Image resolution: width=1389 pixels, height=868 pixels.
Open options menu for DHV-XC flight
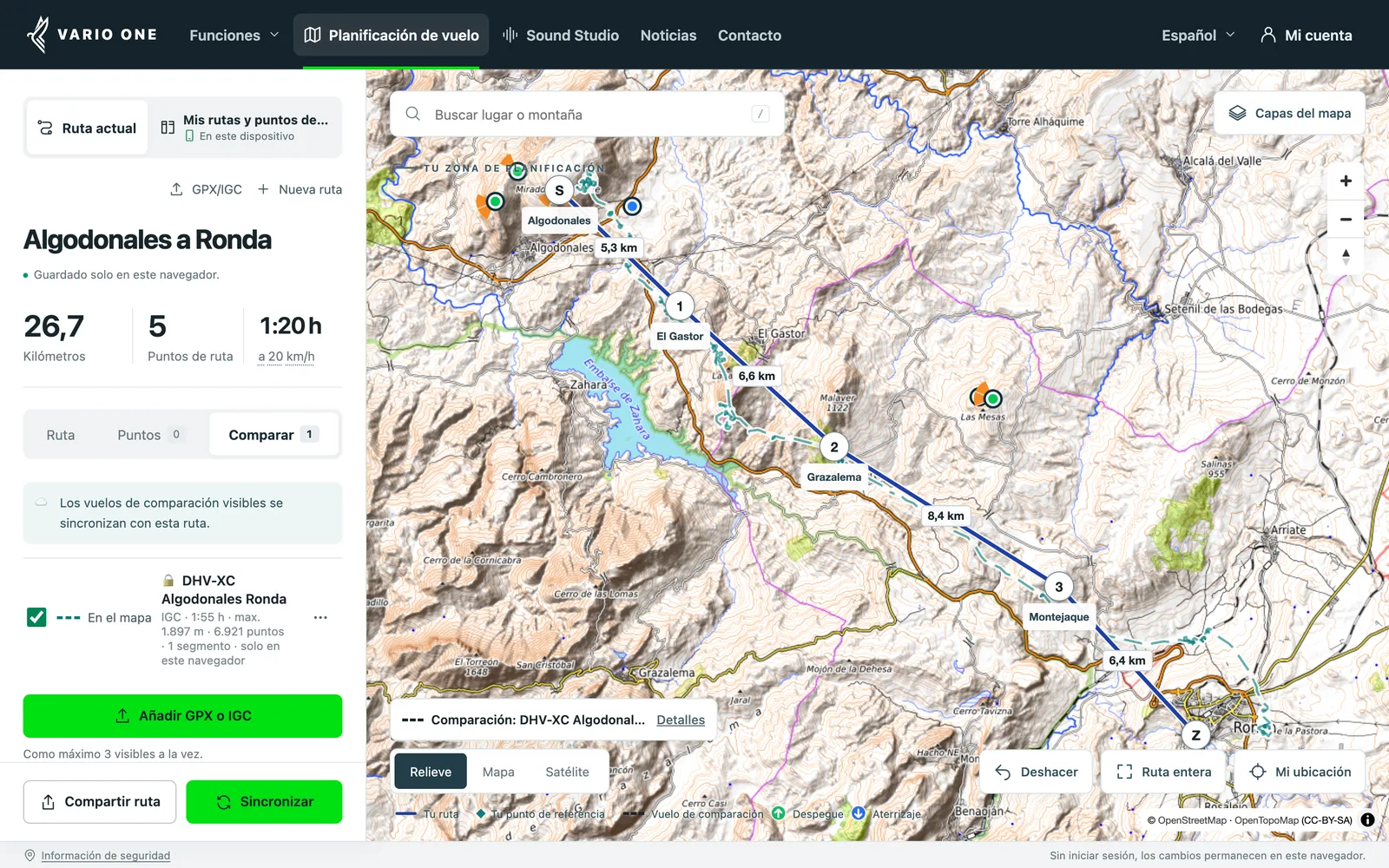click(320, 617)
